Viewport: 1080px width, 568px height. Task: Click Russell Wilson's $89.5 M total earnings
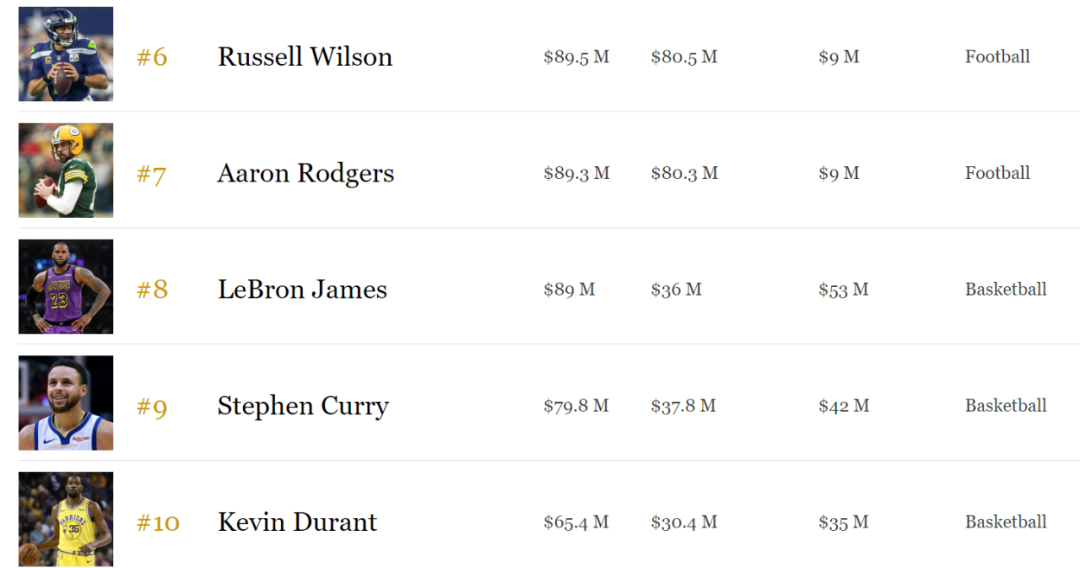(x=576, y=57)
